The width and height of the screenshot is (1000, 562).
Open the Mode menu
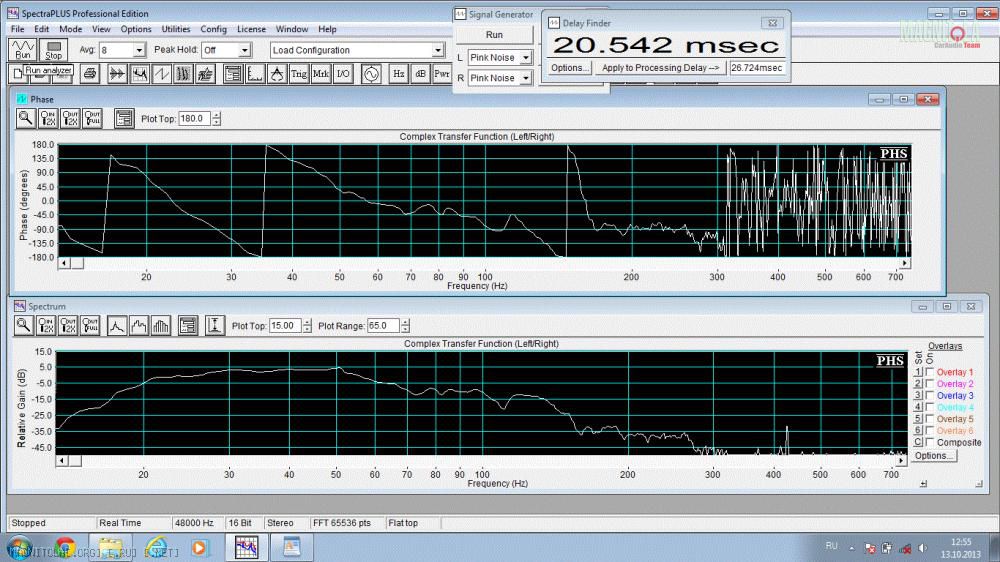[71, 29]
